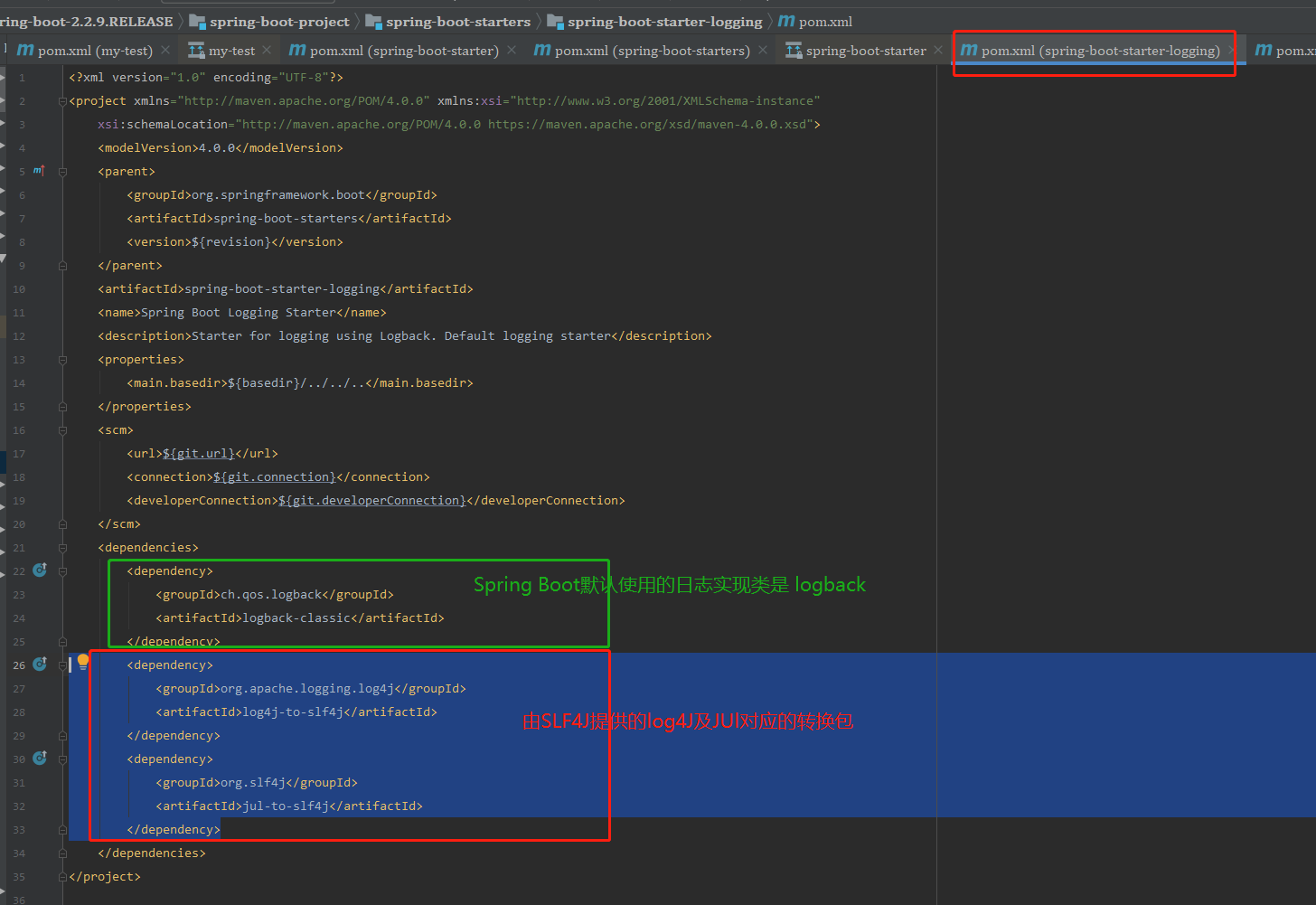Click the main.basedir property on line 14
Image resolution: width=1316 pixels, height=905 pixels.
tap(300, 382)
